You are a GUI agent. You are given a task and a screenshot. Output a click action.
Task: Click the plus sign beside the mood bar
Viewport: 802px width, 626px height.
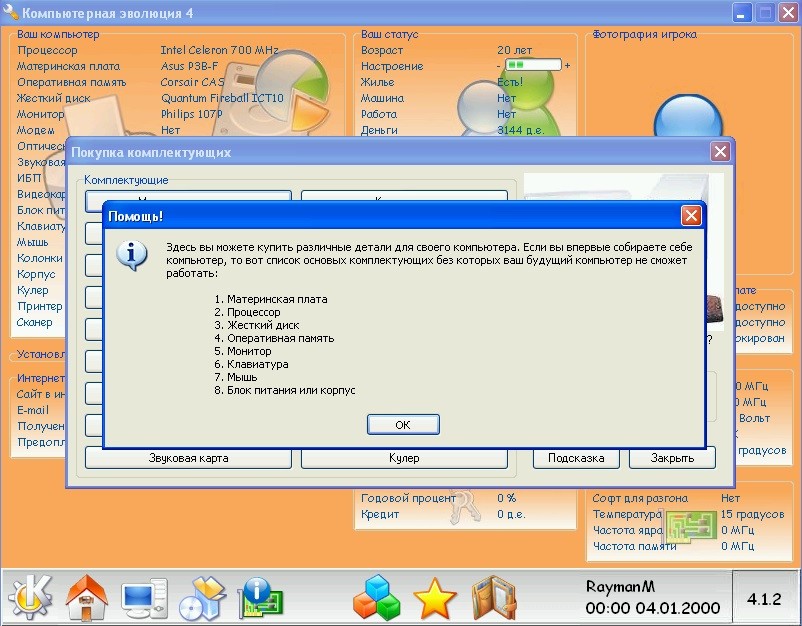pyautogui.click(x=567, y=65)
